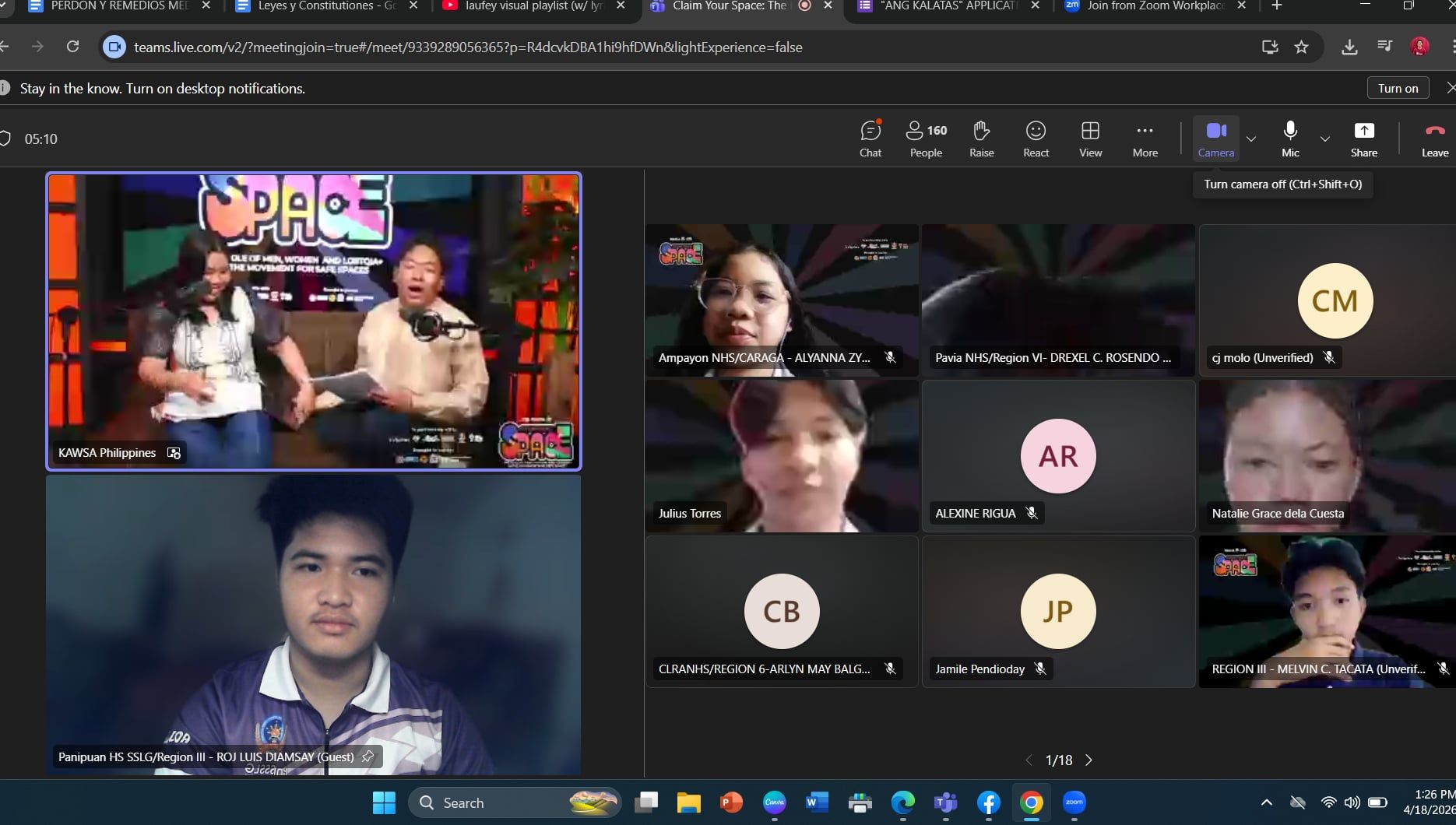The width and height of the screenshot is (1456, 825).
Task: Open File Explorer from taskbar
Action: pos(689,802)
